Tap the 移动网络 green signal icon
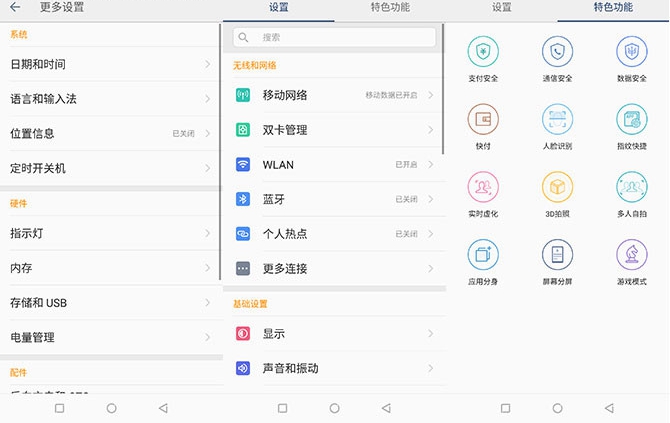This screenshot has width=670, height=423. pyautogui.click(x=243, y=95)
